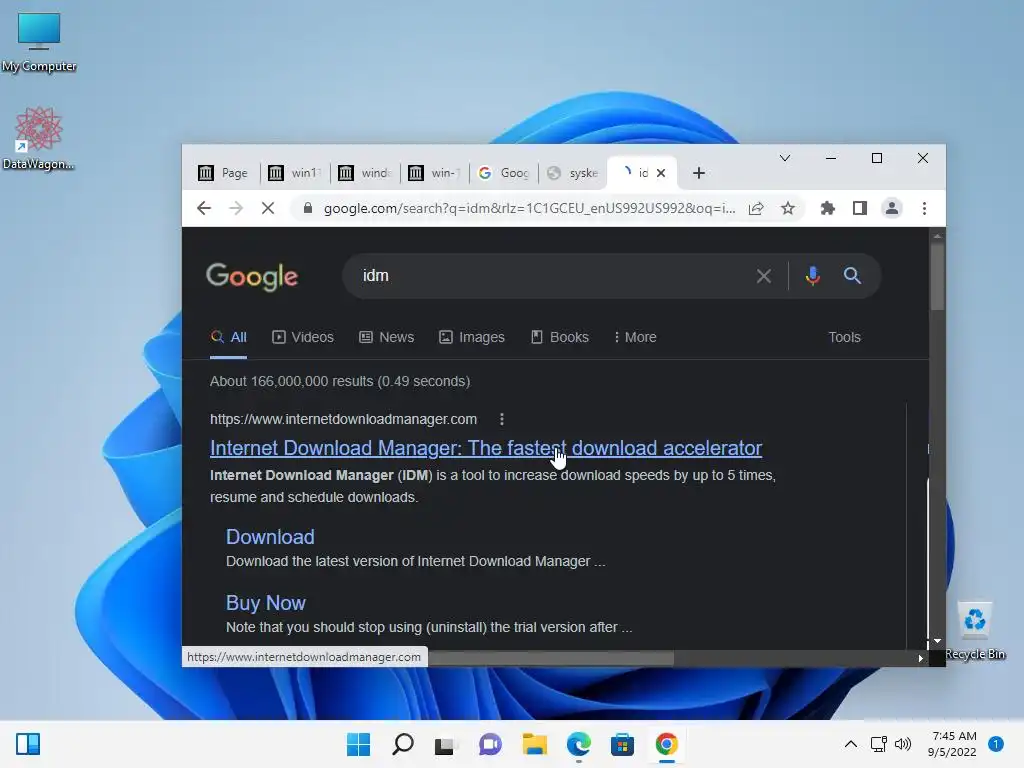
Task: Select the Books search filter
Action: [x=560, y=338]
